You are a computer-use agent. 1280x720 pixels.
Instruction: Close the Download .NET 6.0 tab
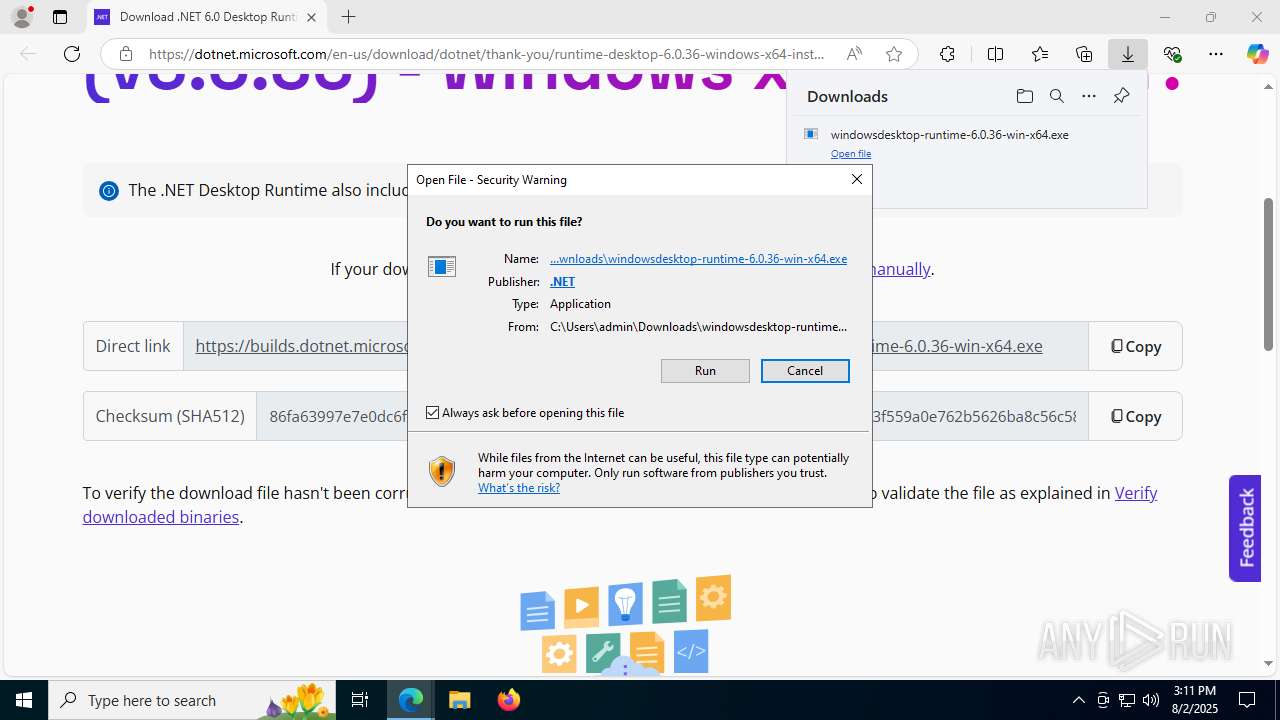point(311,17)
